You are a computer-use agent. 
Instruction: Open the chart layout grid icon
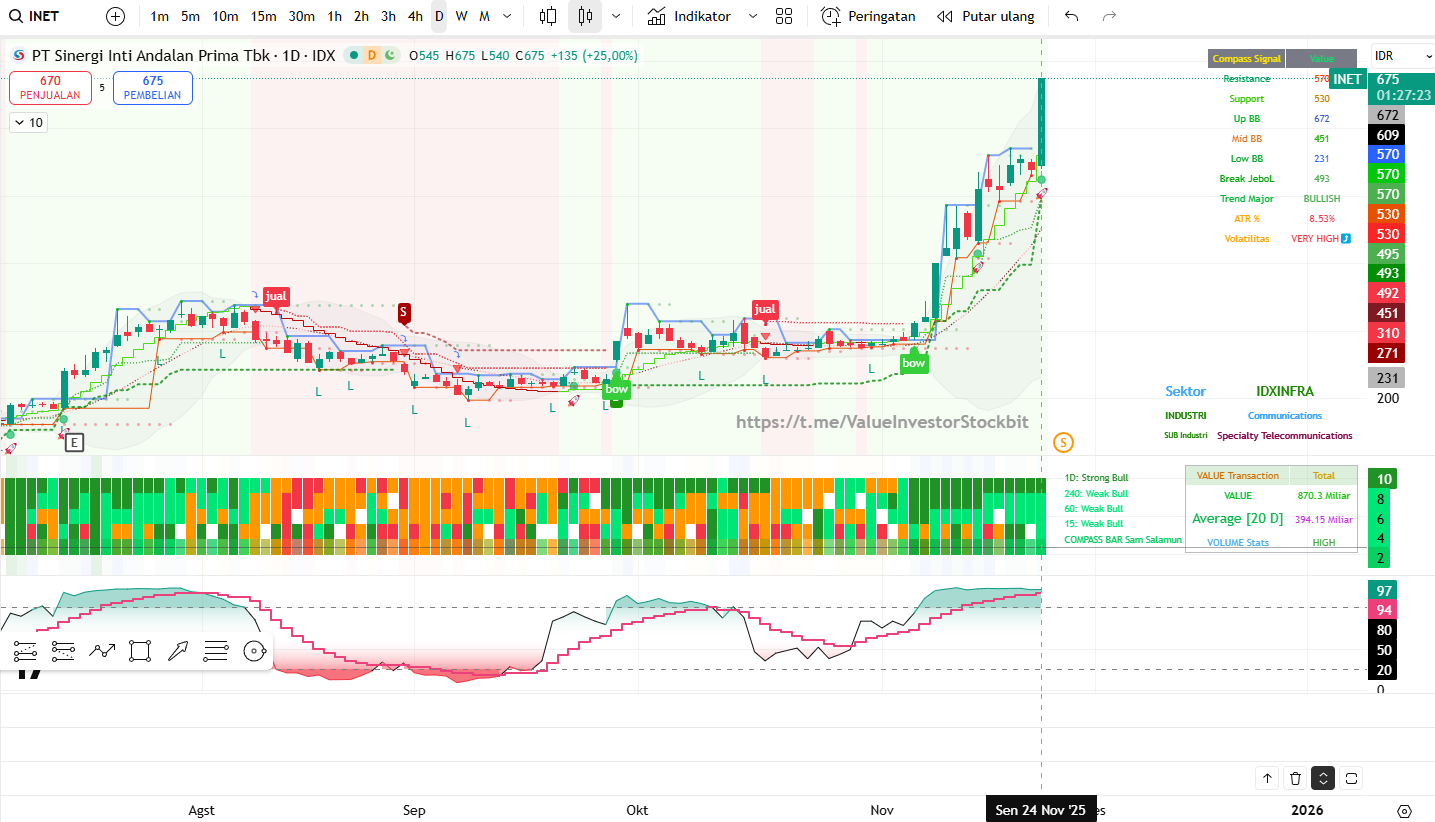(784, 16)
